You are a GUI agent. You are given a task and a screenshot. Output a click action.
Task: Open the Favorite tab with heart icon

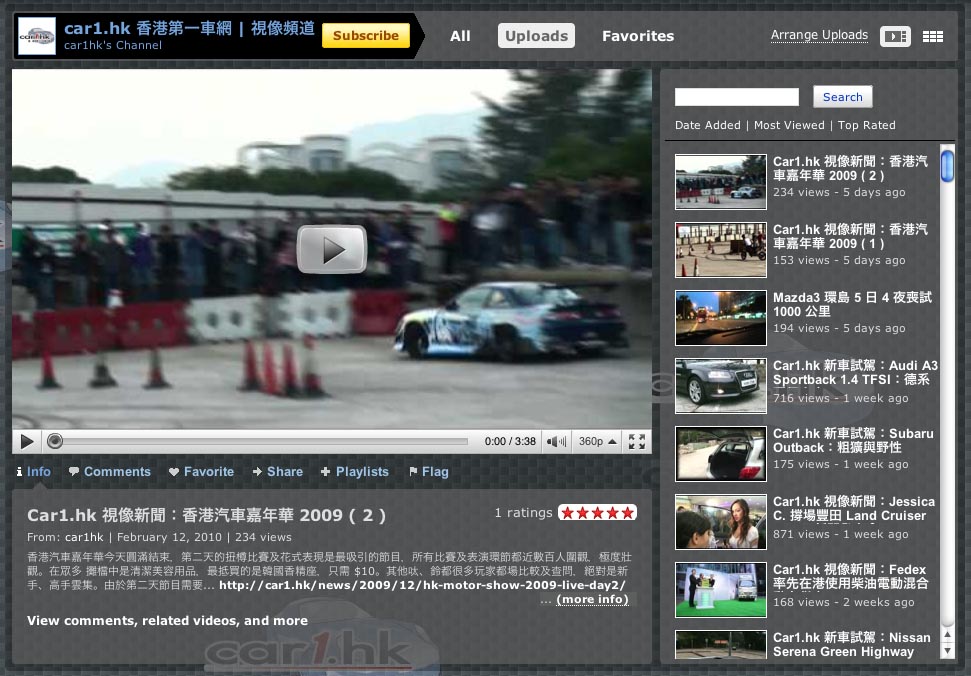(201, 472)
